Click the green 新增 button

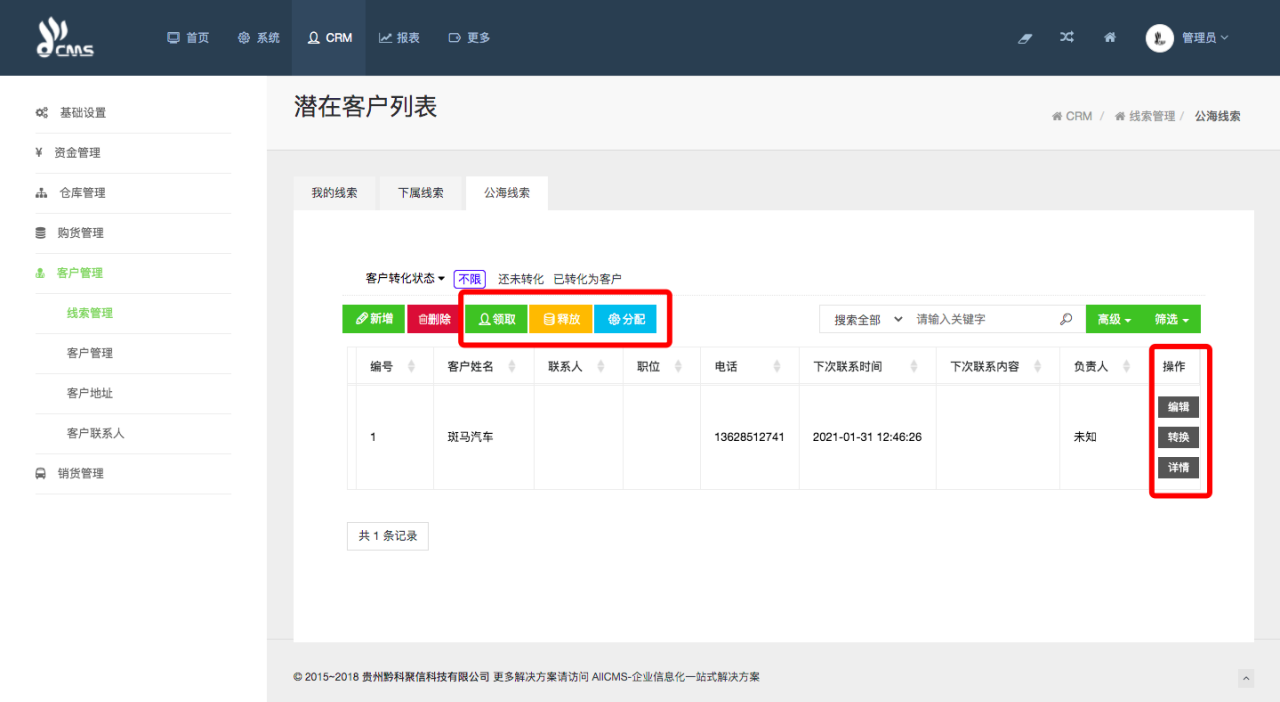click(373, 319)
